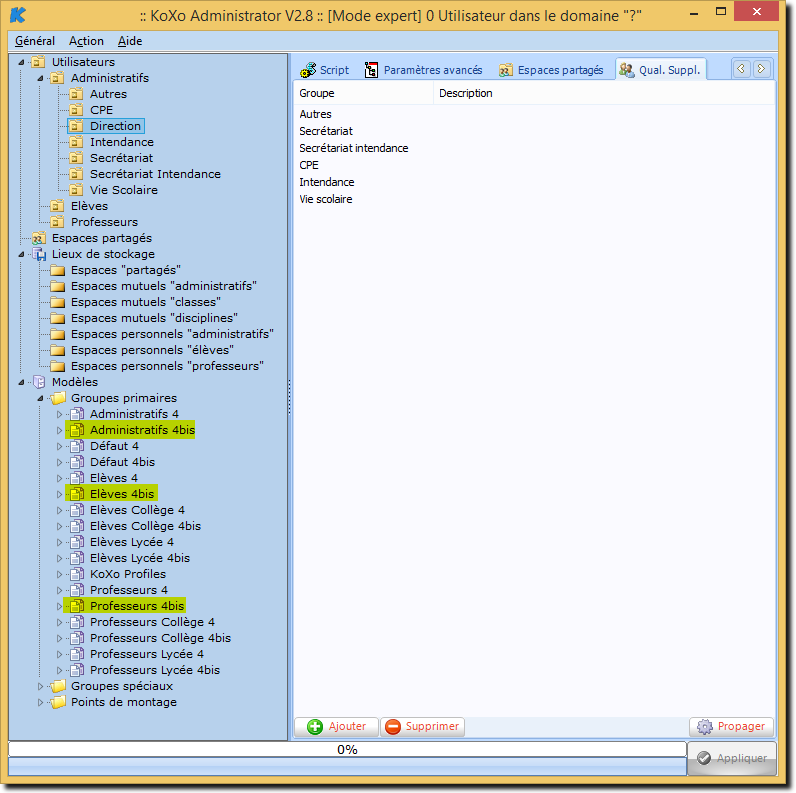Expand the Groupes spéciaux node
The height and width of the screenshot is (793, 796).
tap(40, 686)
